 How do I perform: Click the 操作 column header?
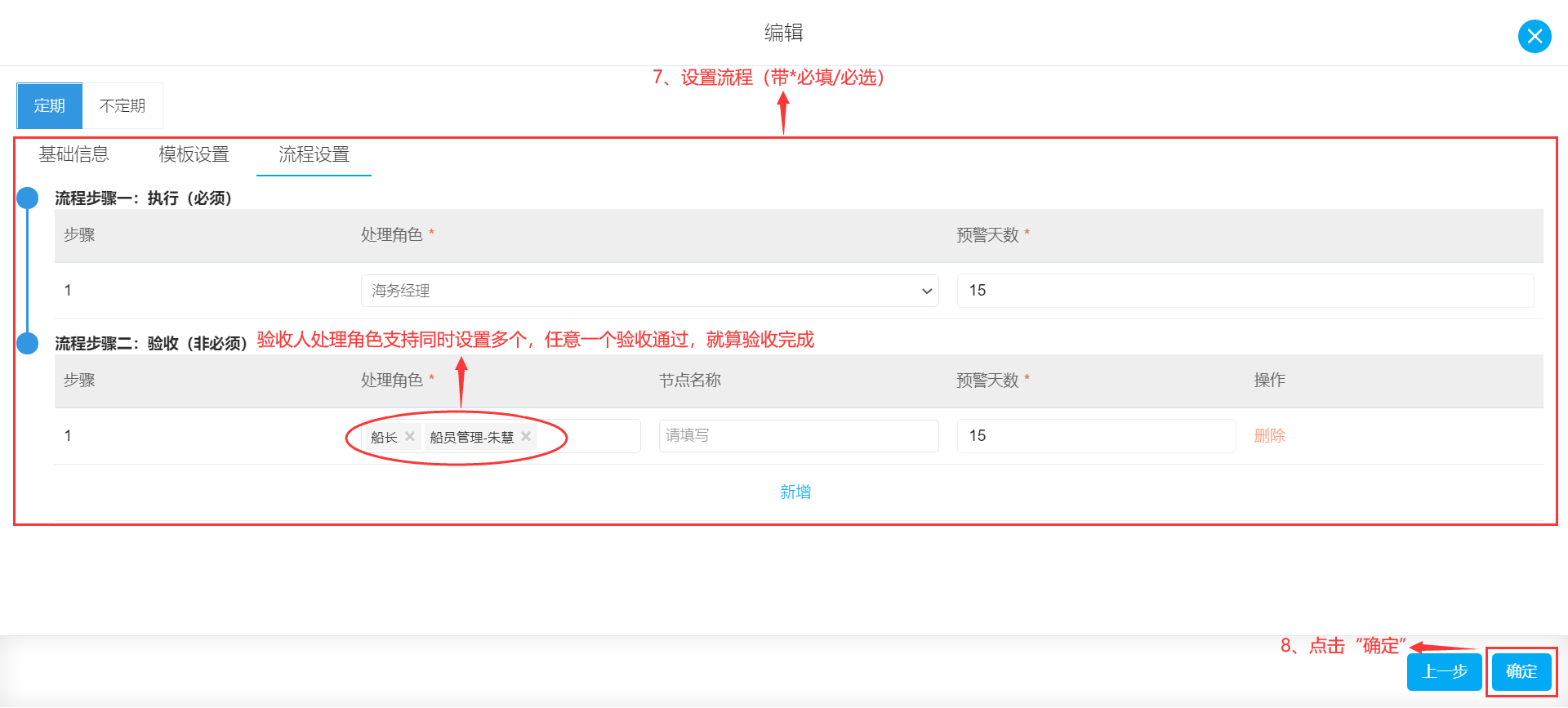[x=1269, y=380]
